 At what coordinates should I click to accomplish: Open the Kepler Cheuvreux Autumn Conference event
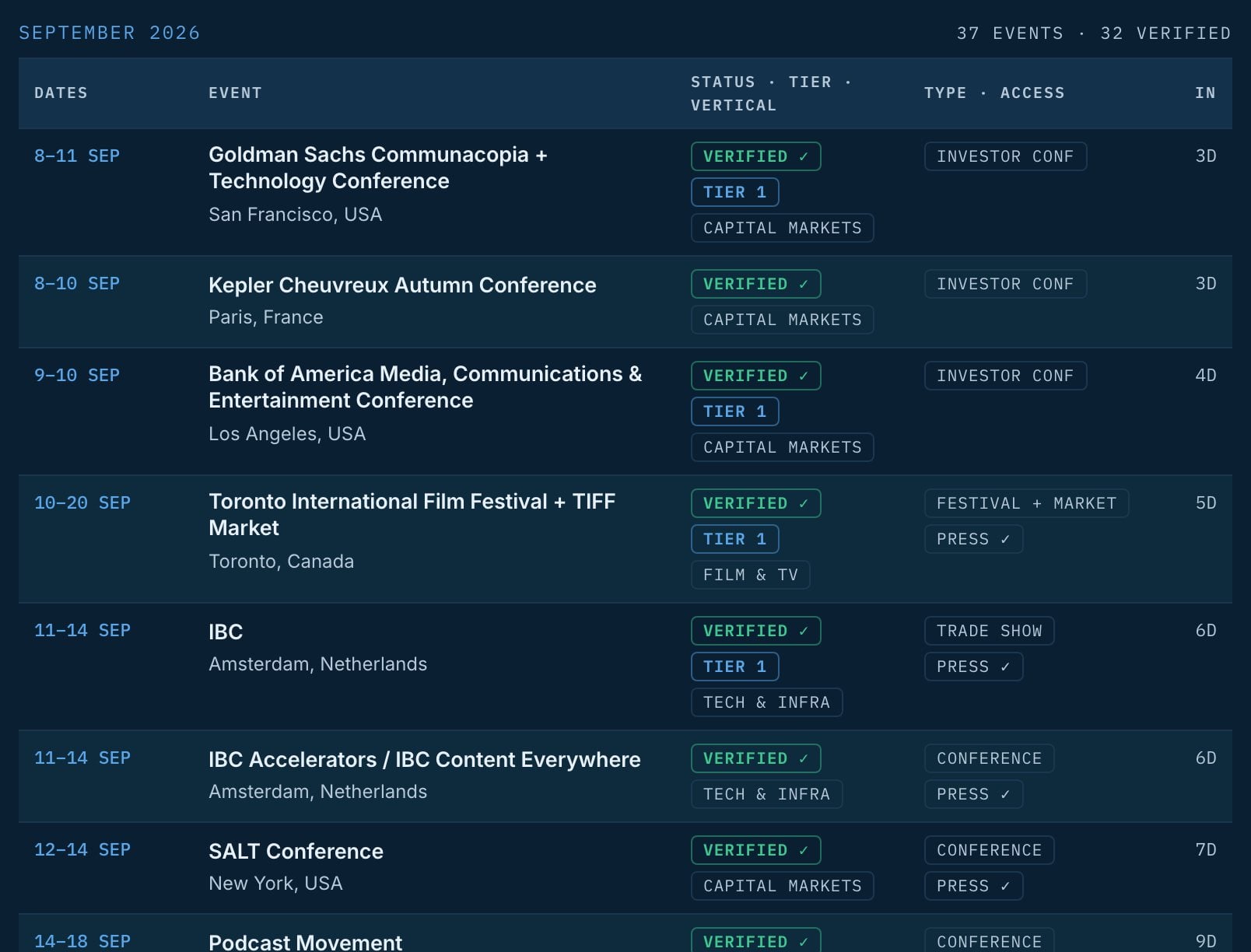402,285
